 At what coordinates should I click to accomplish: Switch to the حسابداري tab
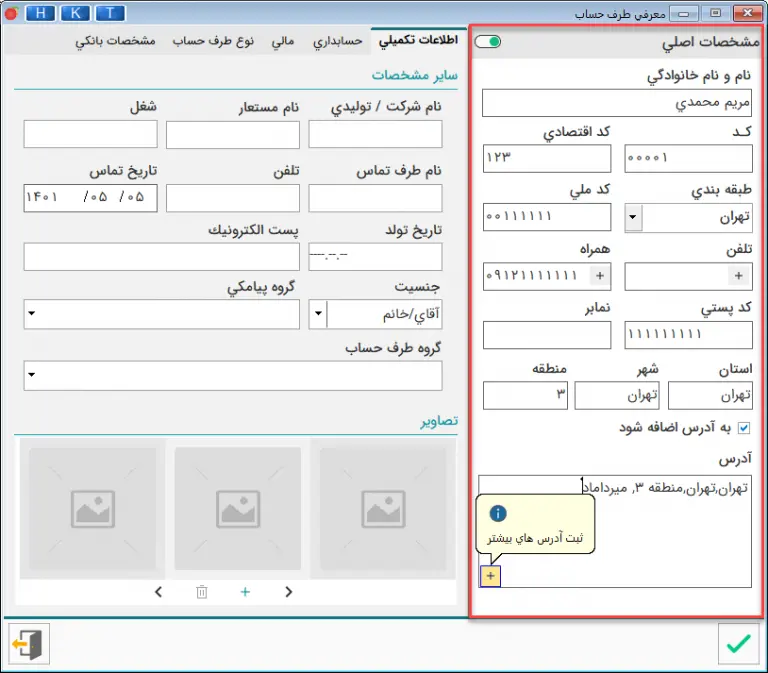[x=337, y=42]
